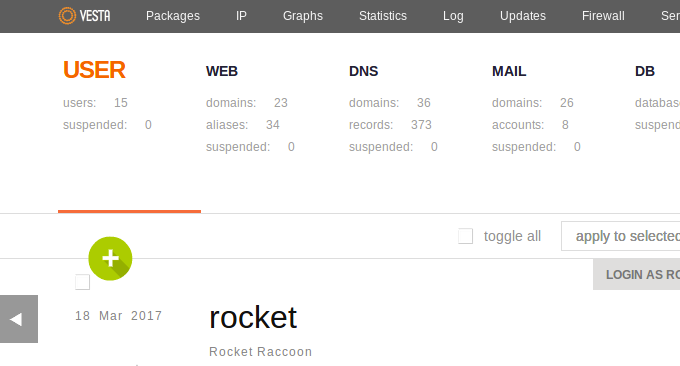Viewport: 680px width, 366px height.
Task: Click DNS domains: 36 text
Action: click(390, 103)
